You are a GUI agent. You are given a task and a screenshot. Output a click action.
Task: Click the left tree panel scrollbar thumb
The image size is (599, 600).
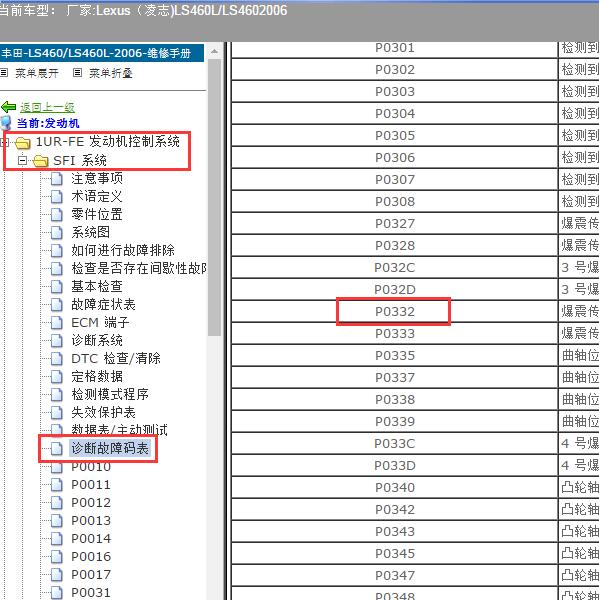(214, 197)
